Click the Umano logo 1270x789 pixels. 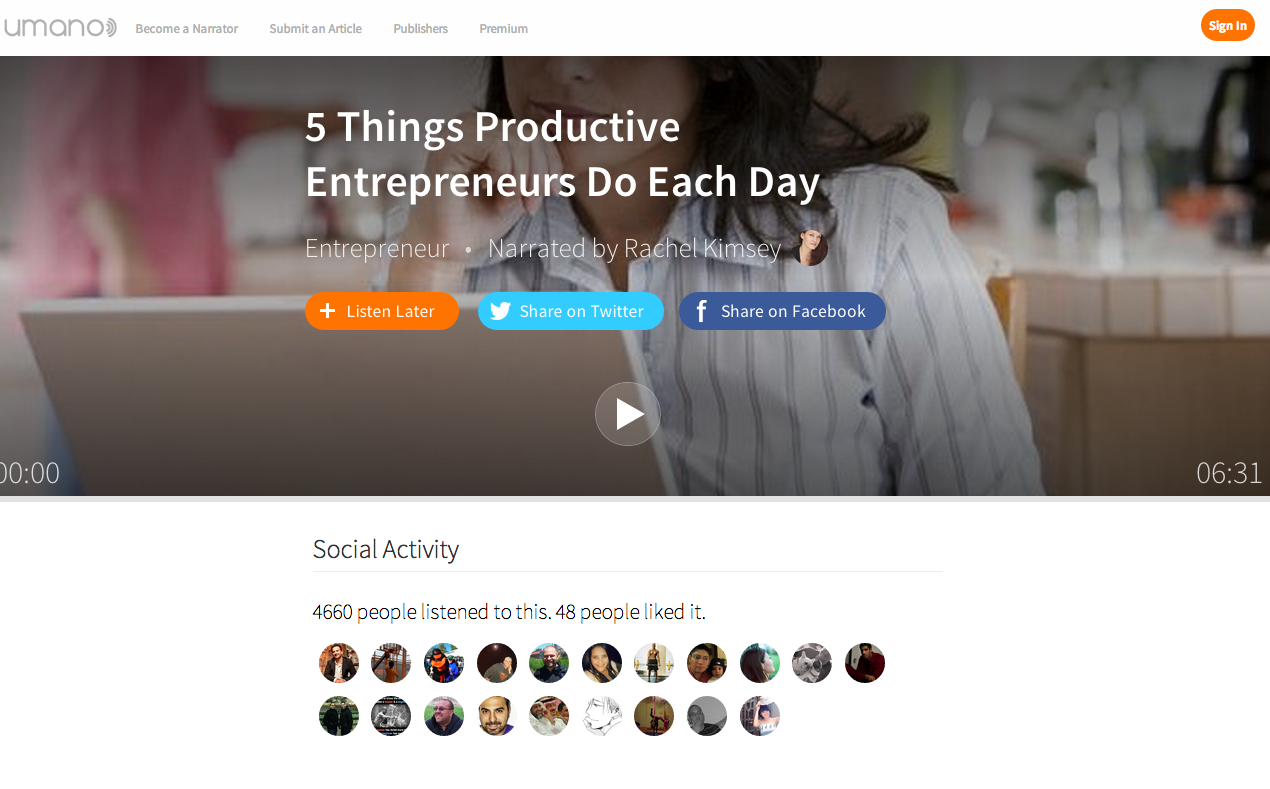pos(60,27)
